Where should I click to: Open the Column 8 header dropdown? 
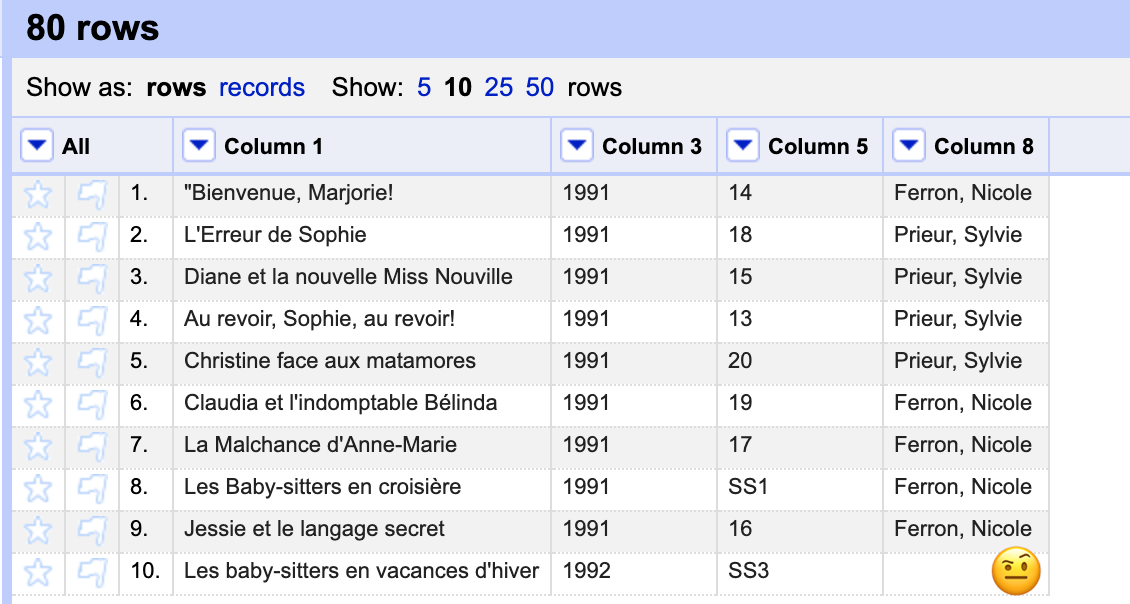[x=908, y=144]
